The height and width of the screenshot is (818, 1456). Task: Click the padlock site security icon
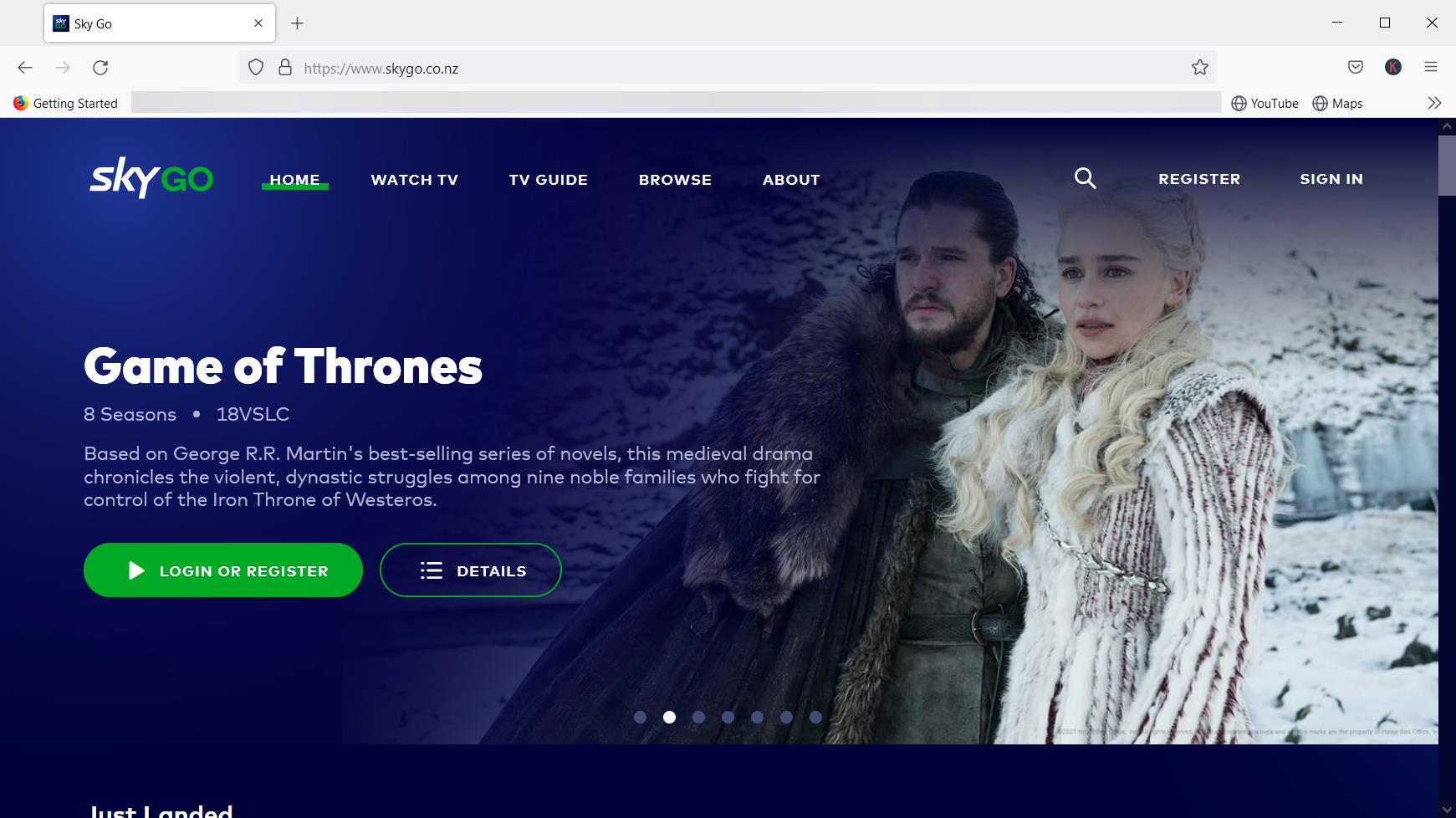pyautogui.click(x=285, y=68)
